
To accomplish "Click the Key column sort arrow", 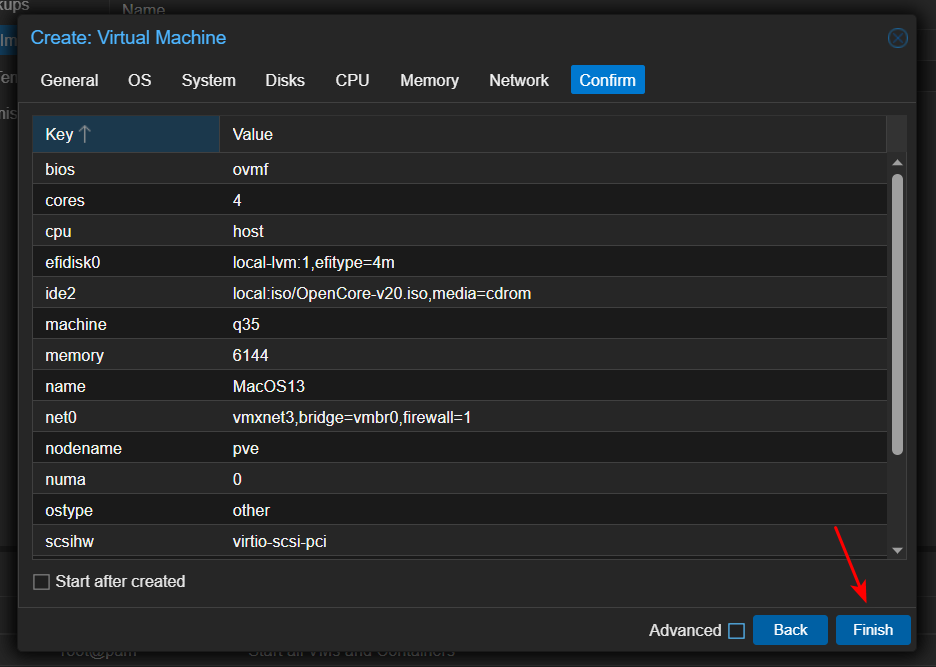I will coord(85,134).
